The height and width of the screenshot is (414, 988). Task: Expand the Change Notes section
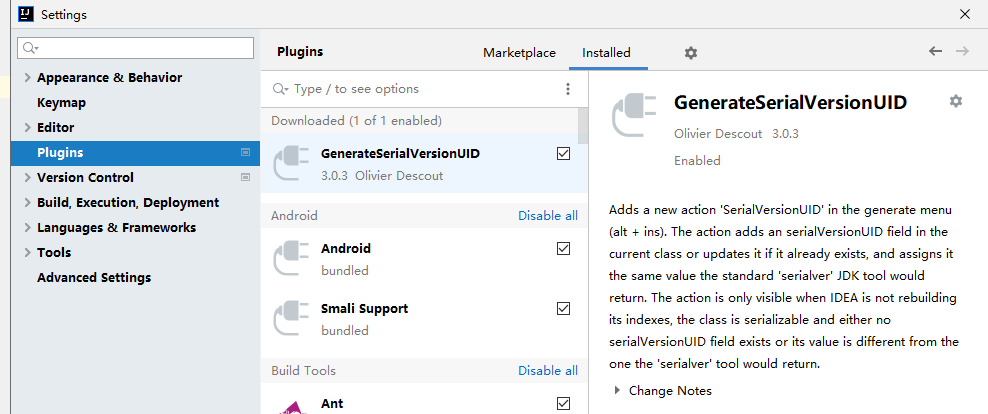[x=617, y=391]
